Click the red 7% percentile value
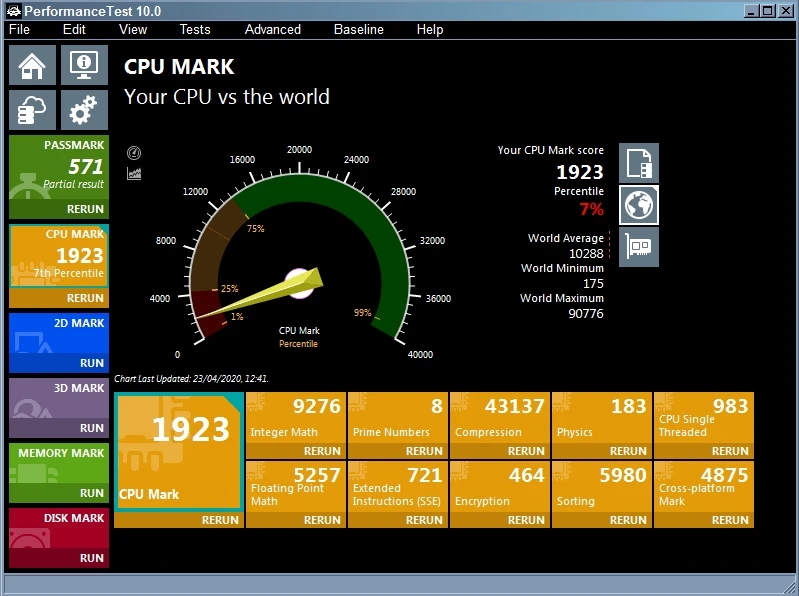The height and width of the screenshot is (596, 799). [592, 209]
